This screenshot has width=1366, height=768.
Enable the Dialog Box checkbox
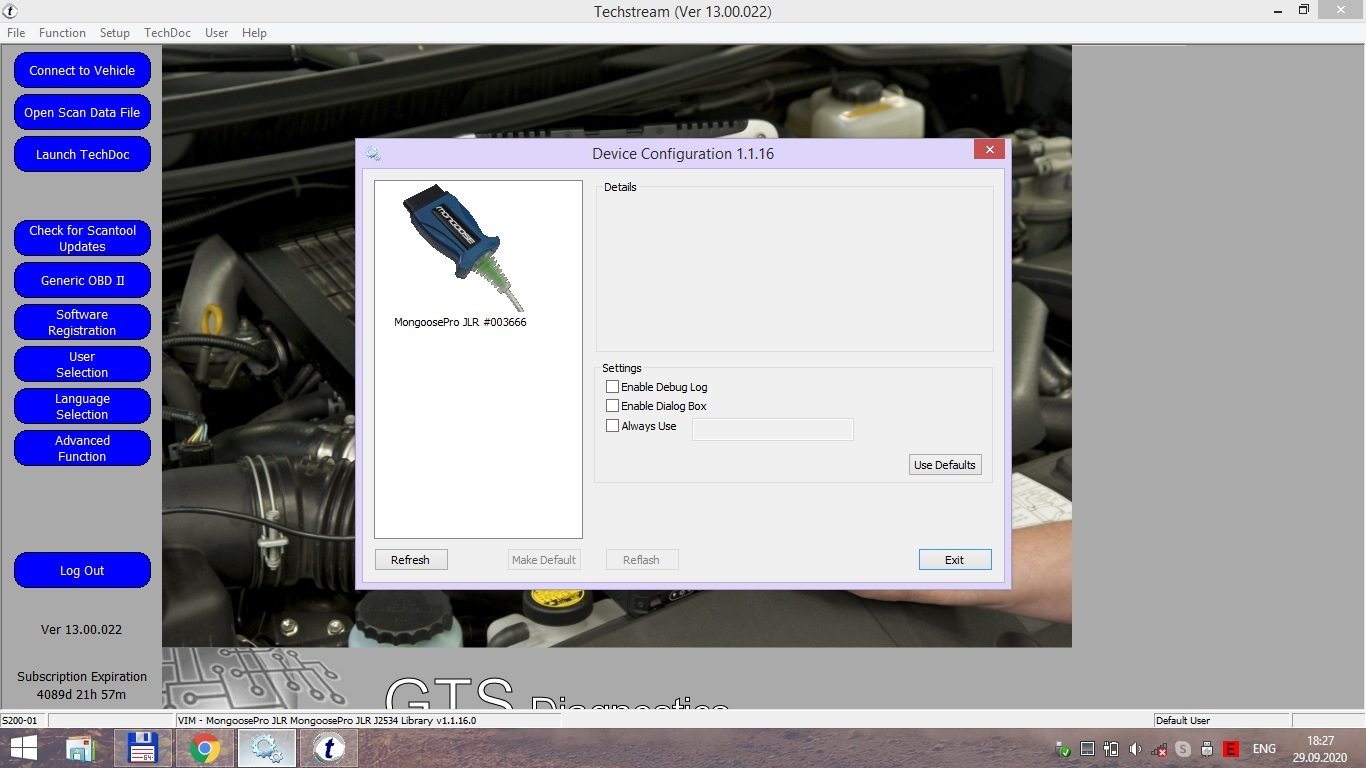pyautogui.click(x=613, y=406)
